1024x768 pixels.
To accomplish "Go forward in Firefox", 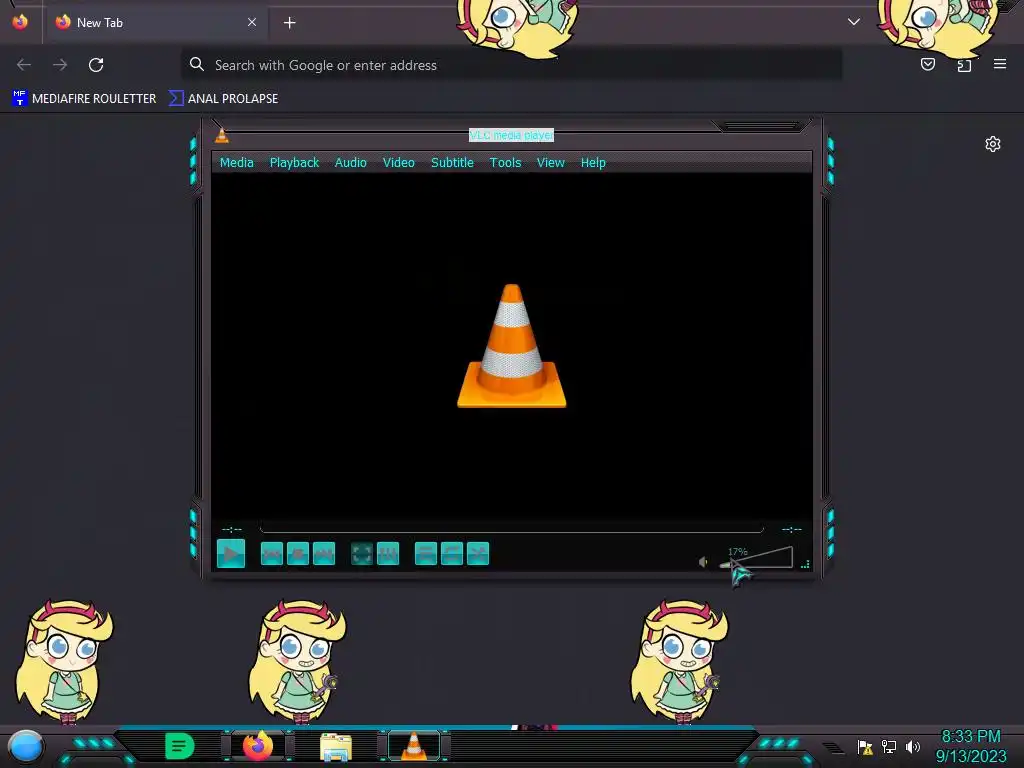I will point(60,65).
